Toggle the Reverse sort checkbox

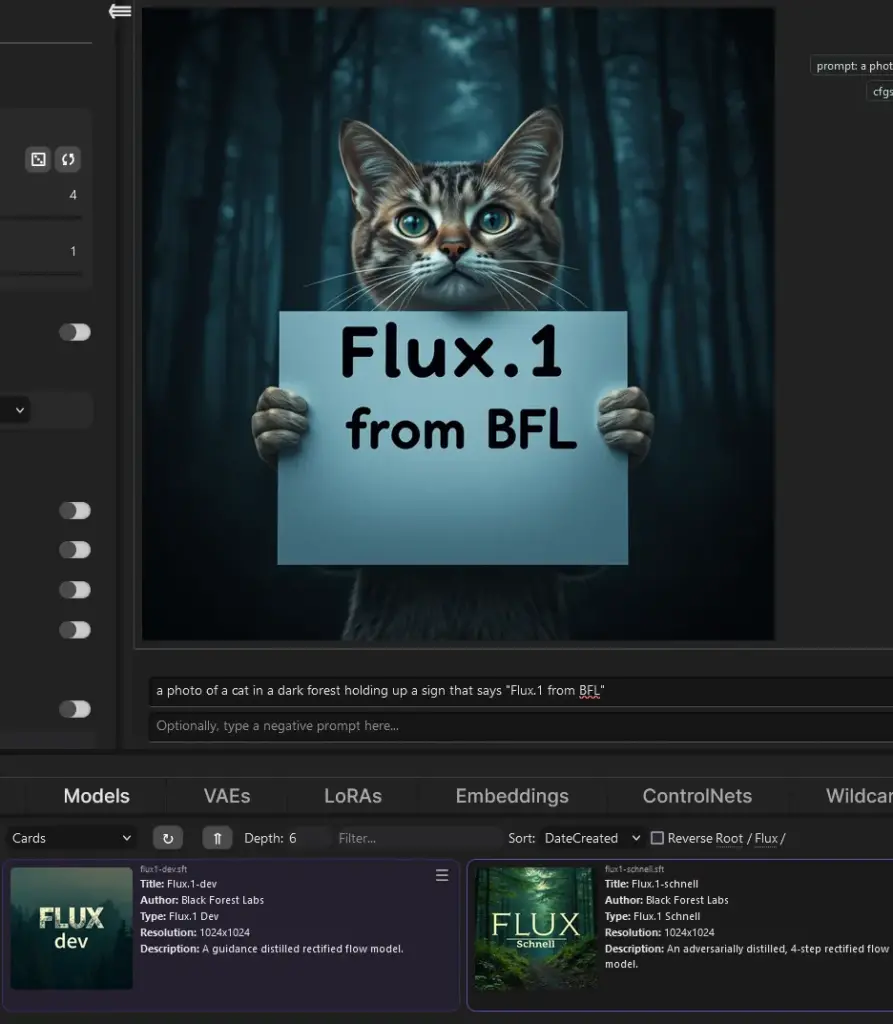(658, 838)
